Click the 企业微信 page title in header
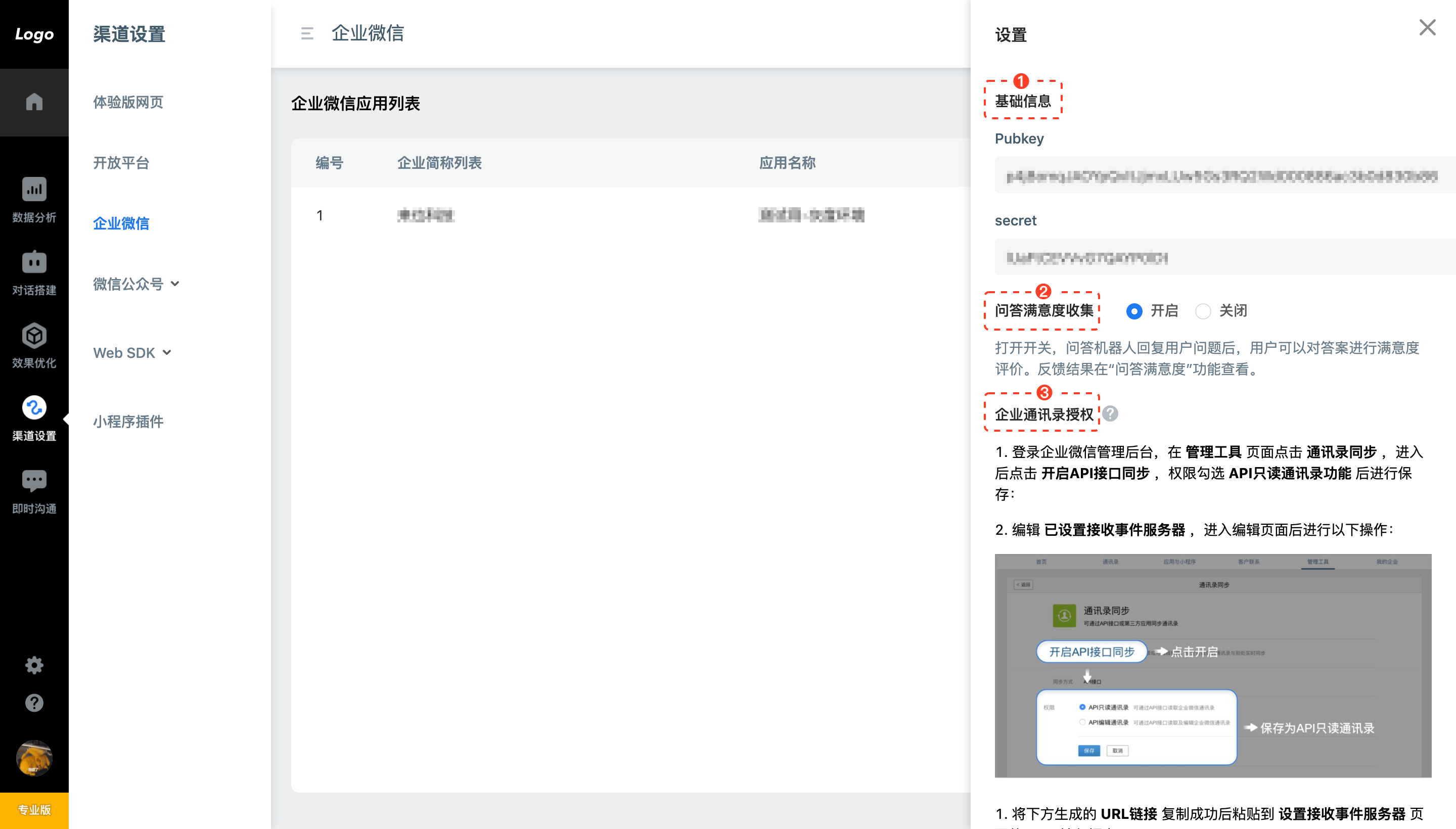 [367, 33]
